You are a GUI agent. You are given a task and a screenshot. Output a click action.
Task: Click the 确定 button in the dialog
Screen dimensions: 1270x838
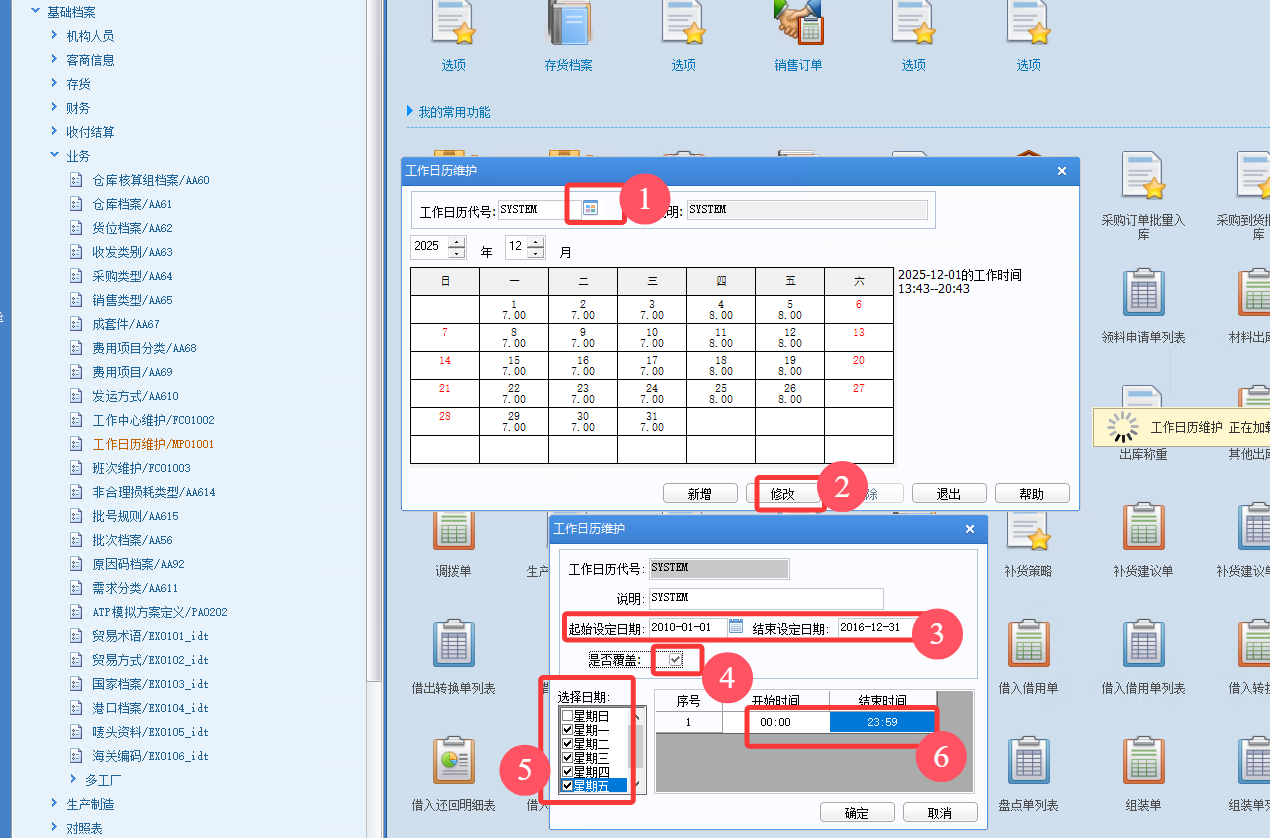pyautogui.click(x=856, y=813)
